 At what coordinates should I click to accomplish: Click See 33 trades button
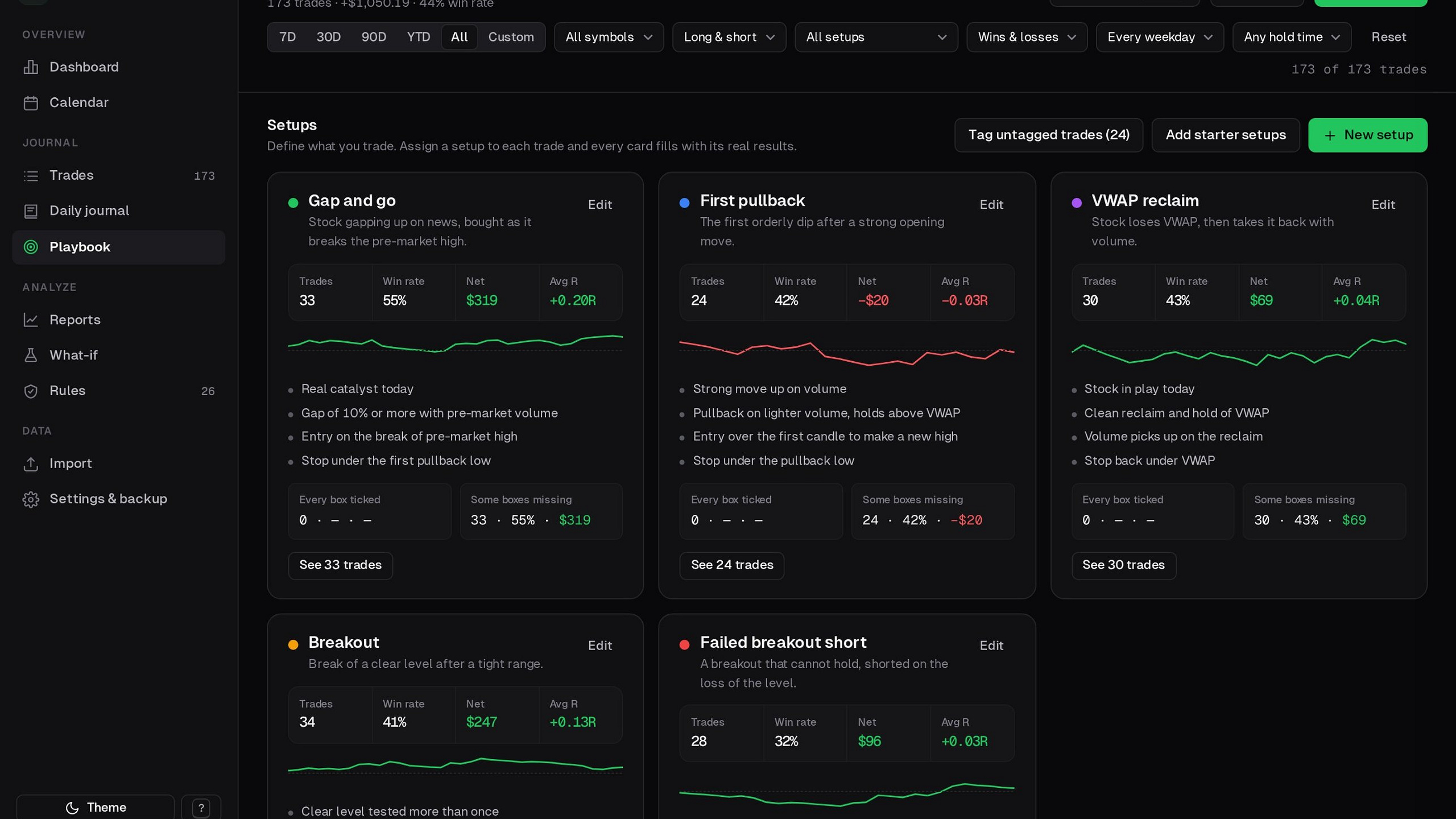click(x=340, y=565)
